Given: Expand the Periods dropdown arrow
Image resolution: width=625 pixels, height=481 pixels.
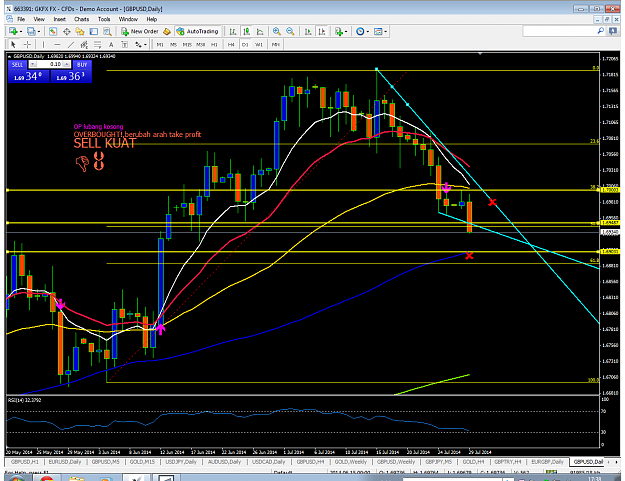Looking at the screenshot, I should (x=368, y=31).
